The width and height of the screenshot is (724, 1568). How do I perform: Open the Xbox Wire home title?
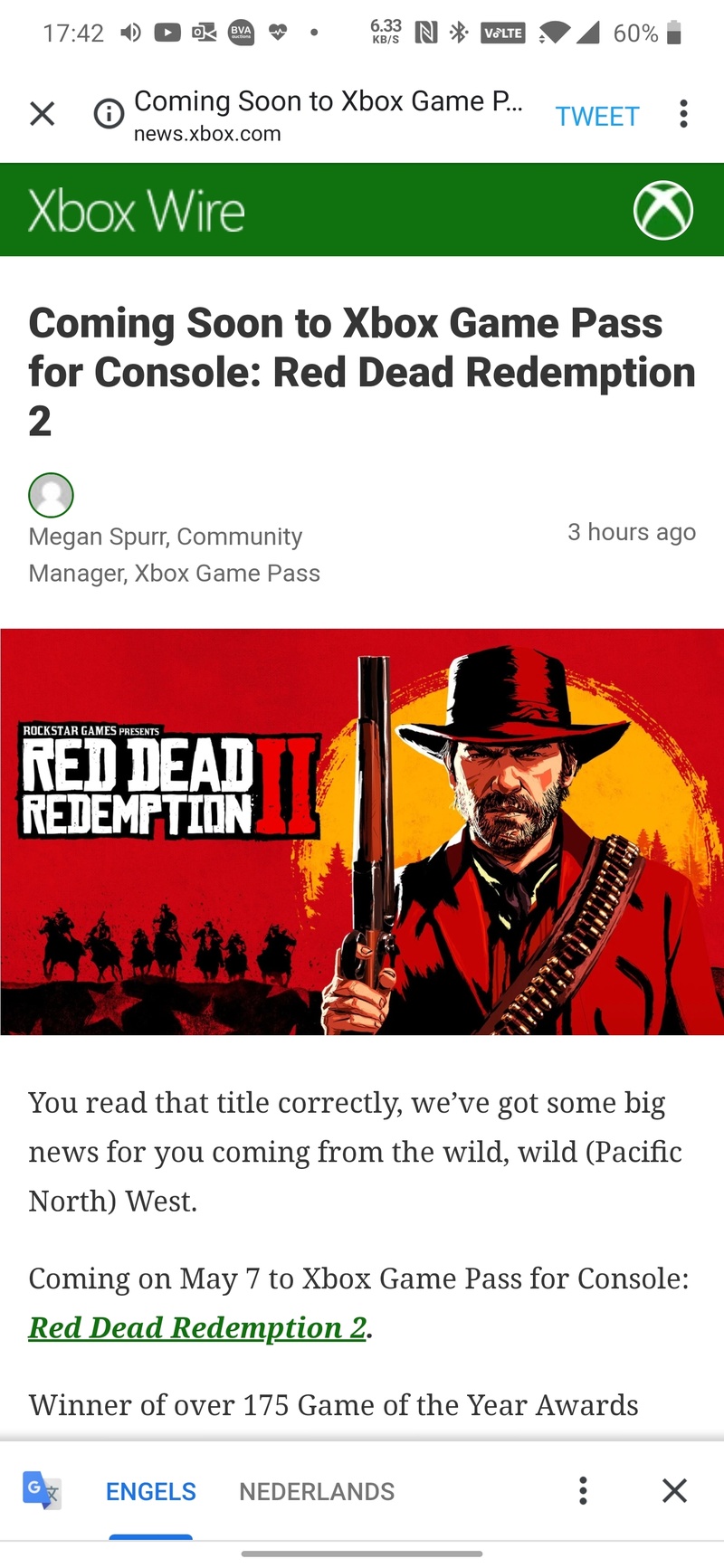pyautogui.click(x=137, y=212)
